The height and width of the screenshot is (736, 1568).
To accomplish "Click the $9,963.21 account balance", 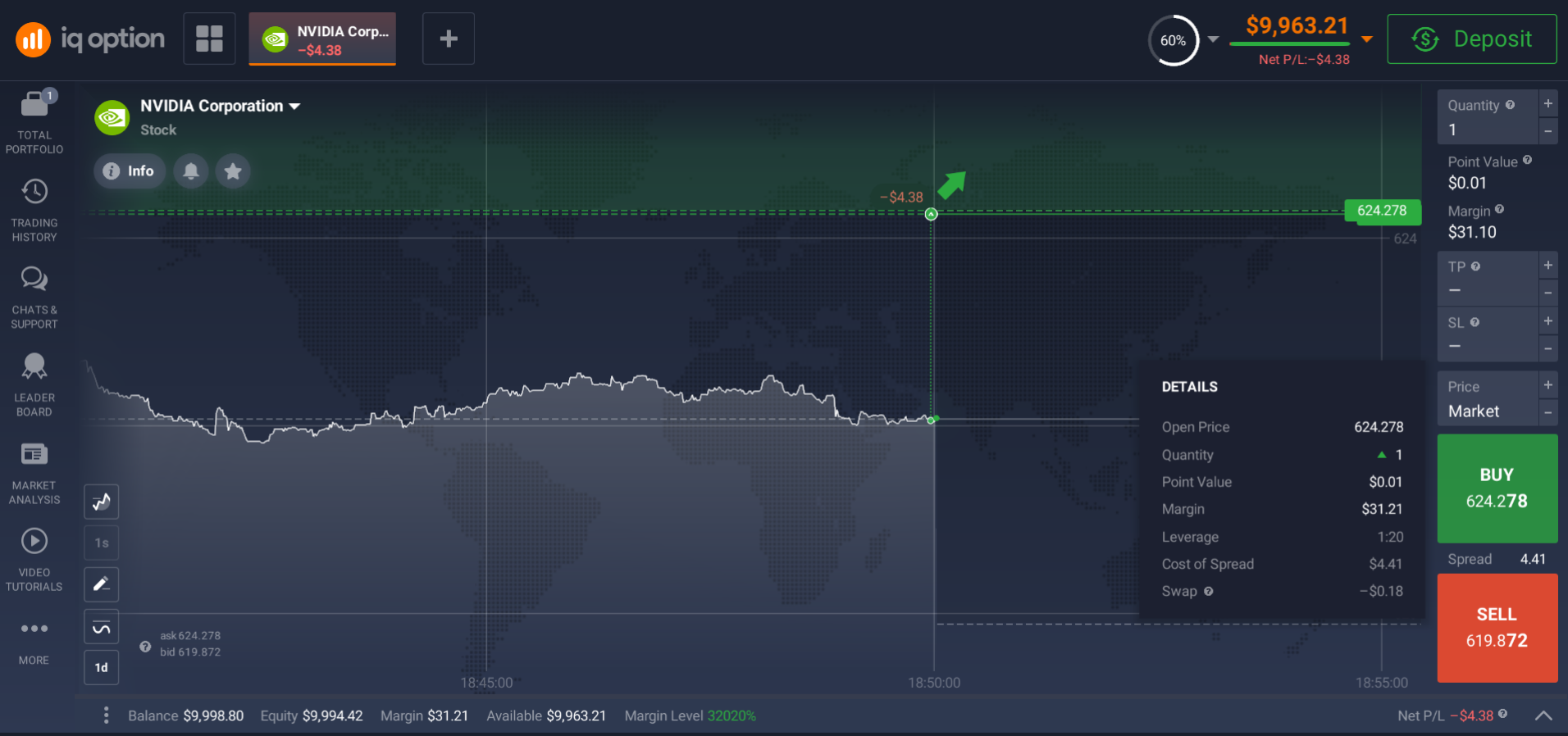I will [x=1297, y=26].
